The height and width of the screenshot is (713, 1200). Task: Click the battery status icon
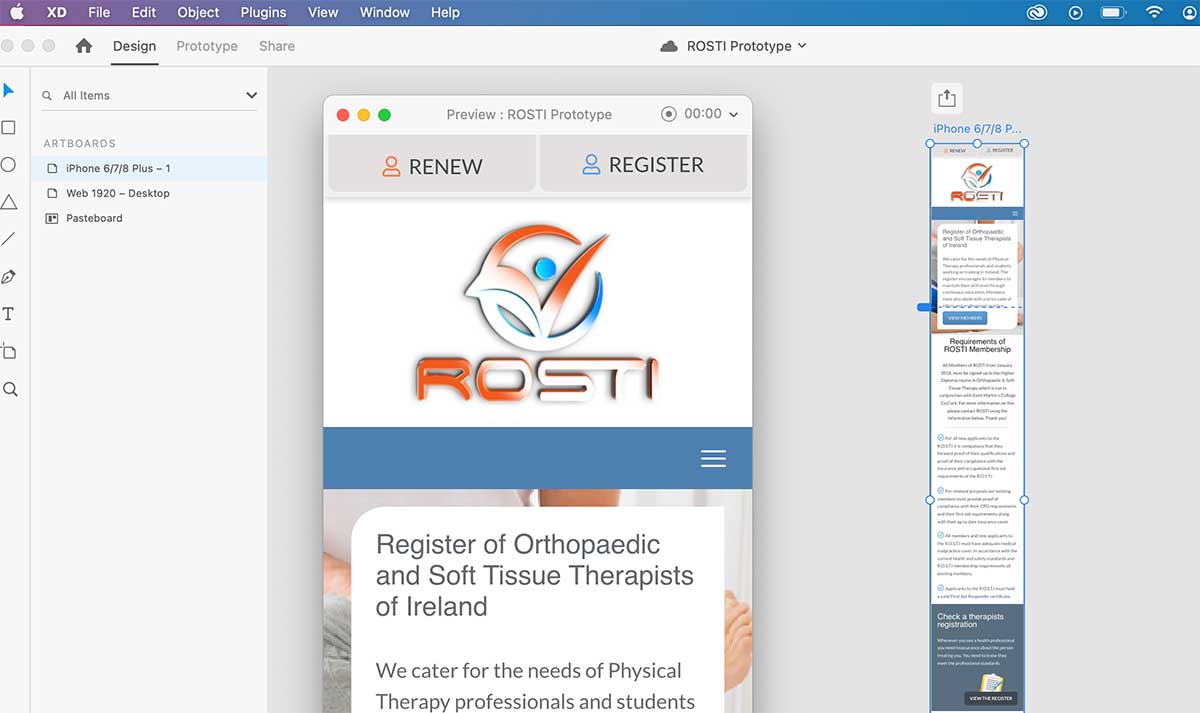[x=1113, y=12]
